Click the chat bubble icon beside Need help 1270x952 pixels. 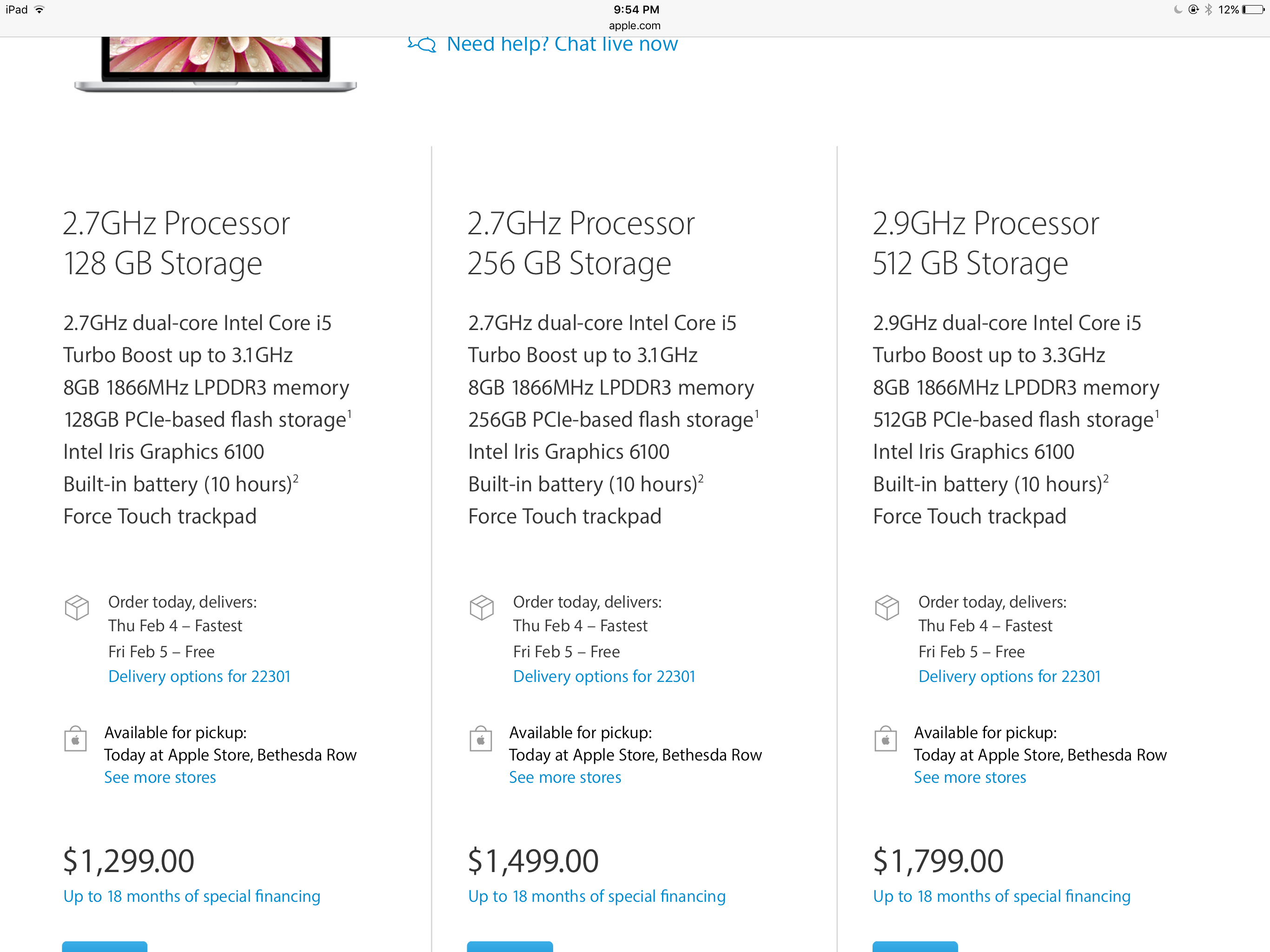(422, 44)
